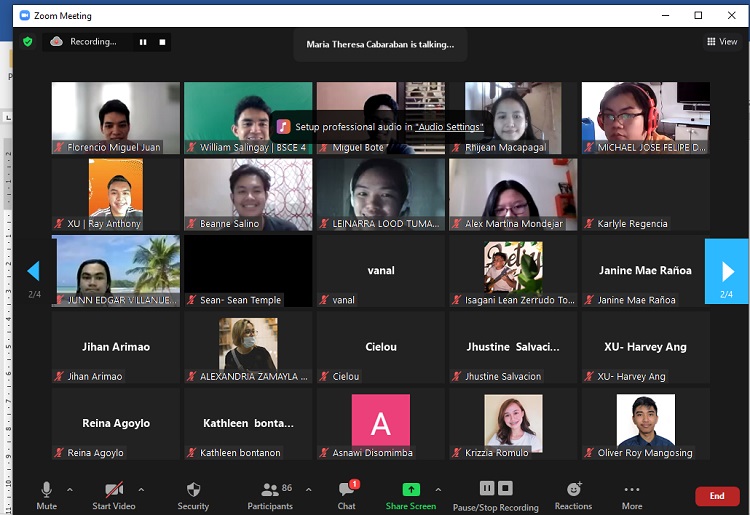
Task: Select the MICHAEL JOSE FELIPE video tile
Action: point(646,118)
